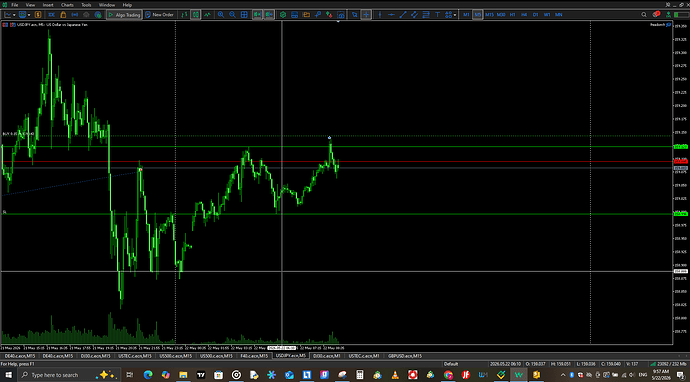690x382 pixels.
Task: Select the equidistant channel tool
Action: [x=414, y=15]
